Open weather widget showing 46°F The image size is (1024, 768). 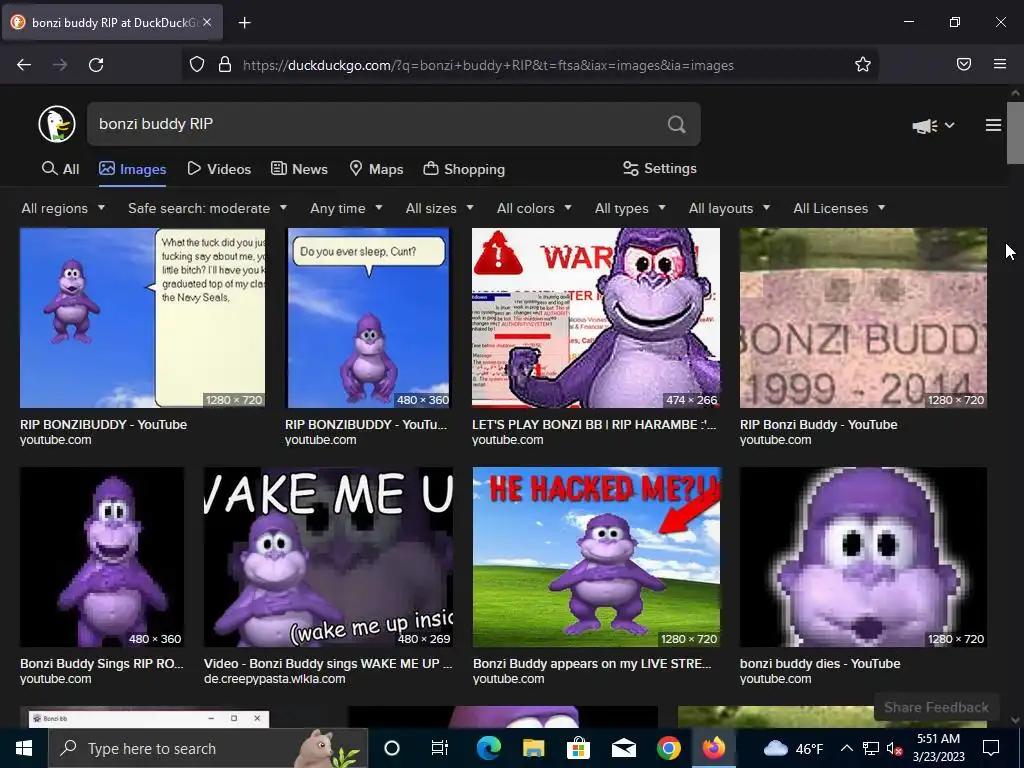(x=793, y=748)
